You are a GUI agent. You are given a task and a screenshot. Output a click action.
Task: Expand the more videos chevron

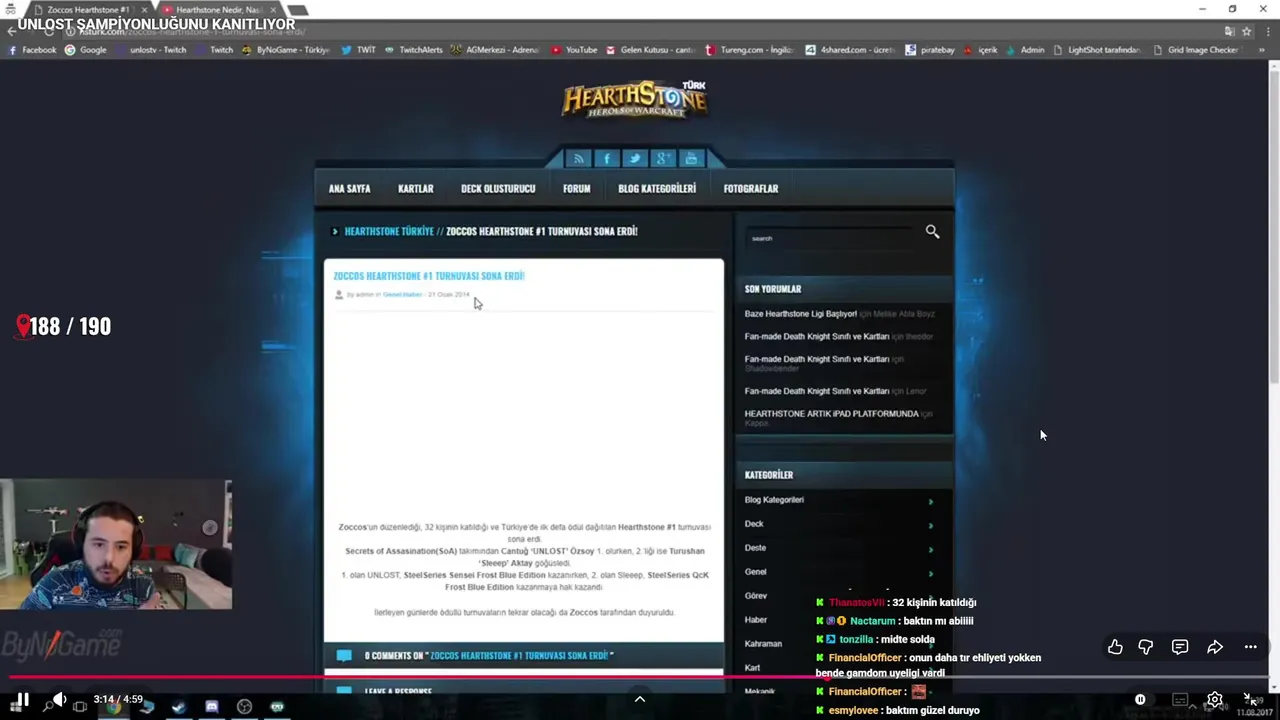(640, 699)
